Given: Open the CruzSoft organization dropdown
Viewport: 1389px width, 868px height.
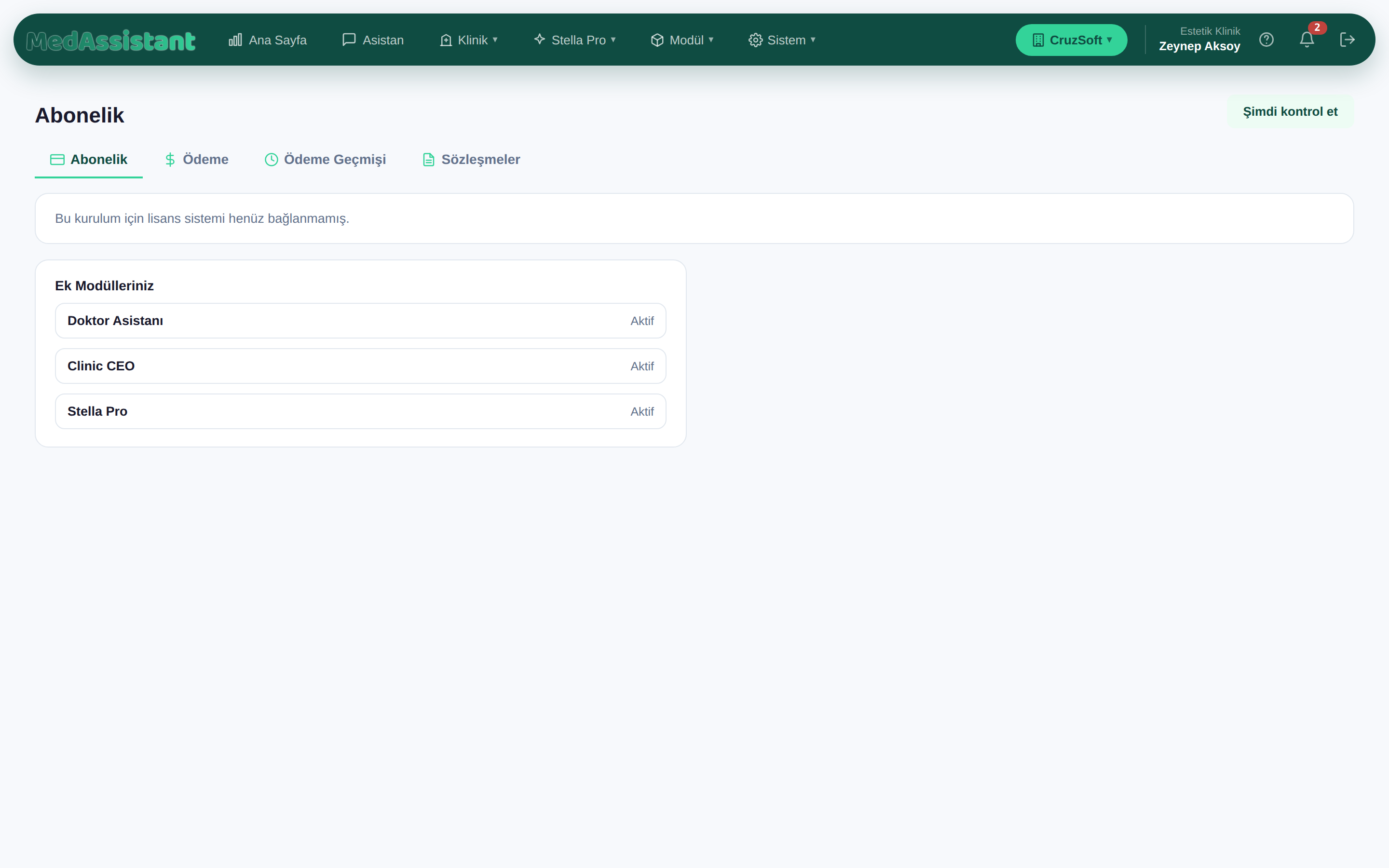Looking at the screenshot, I should point(1071,40).
